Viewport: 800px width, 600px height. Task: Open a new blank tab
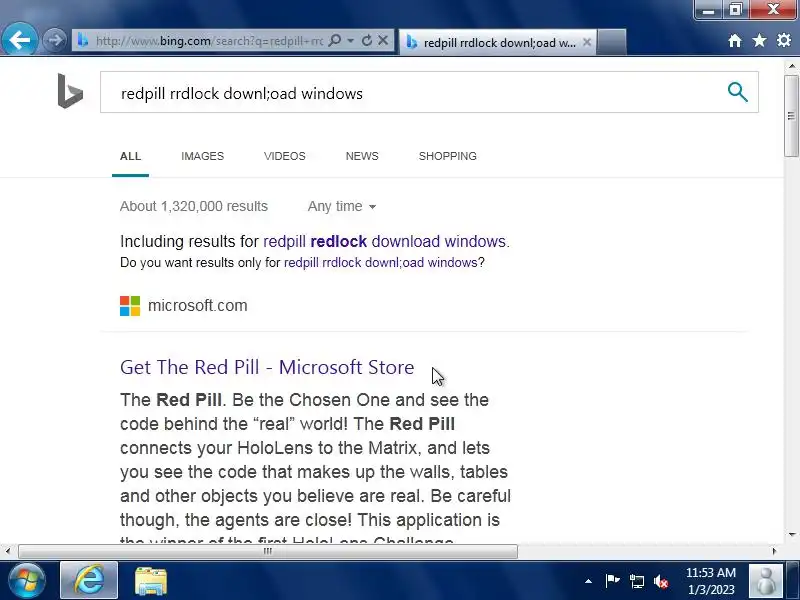611,42
